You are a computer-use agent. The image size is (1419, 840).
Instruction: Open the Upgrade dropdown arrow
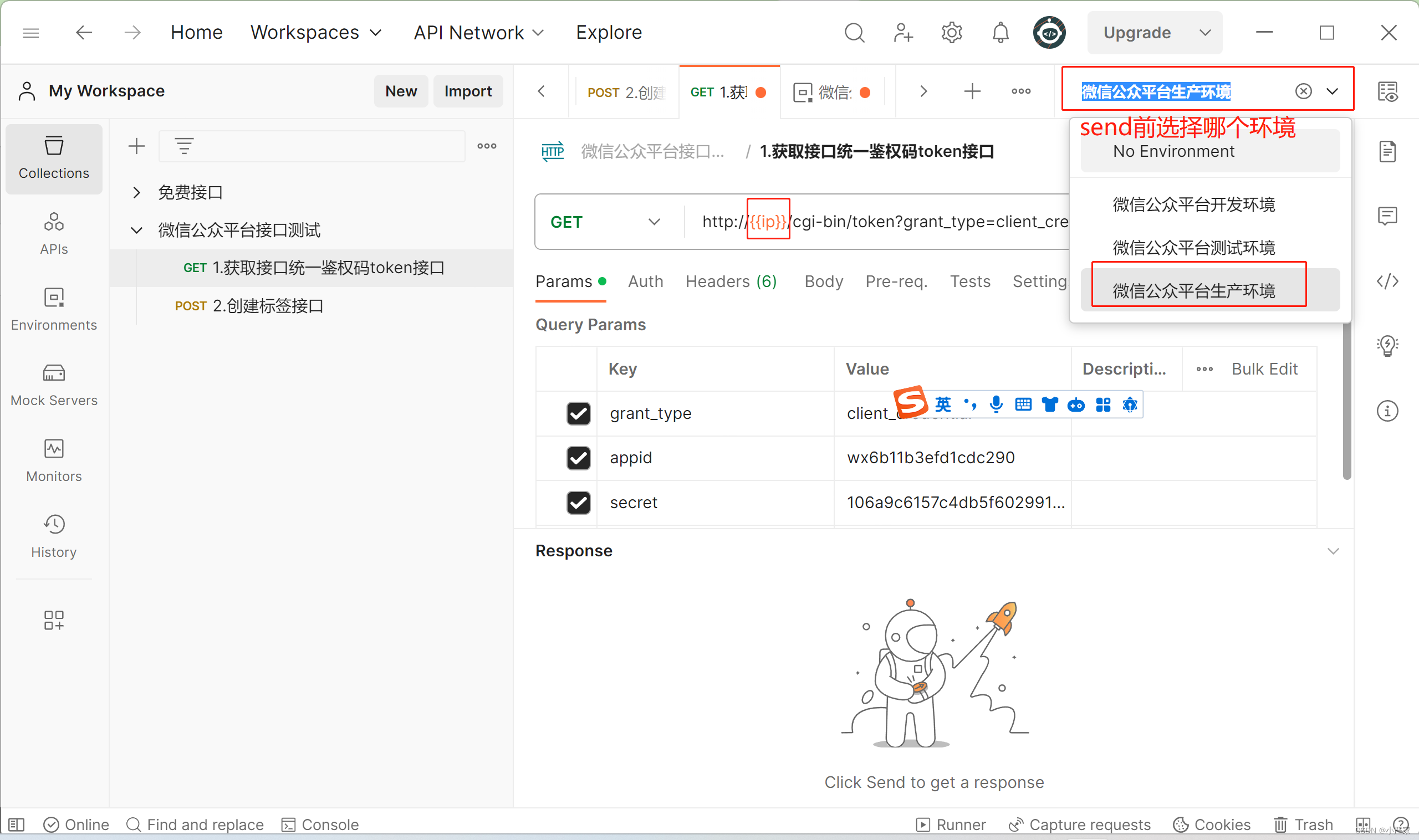click(x=1206, y=33)
